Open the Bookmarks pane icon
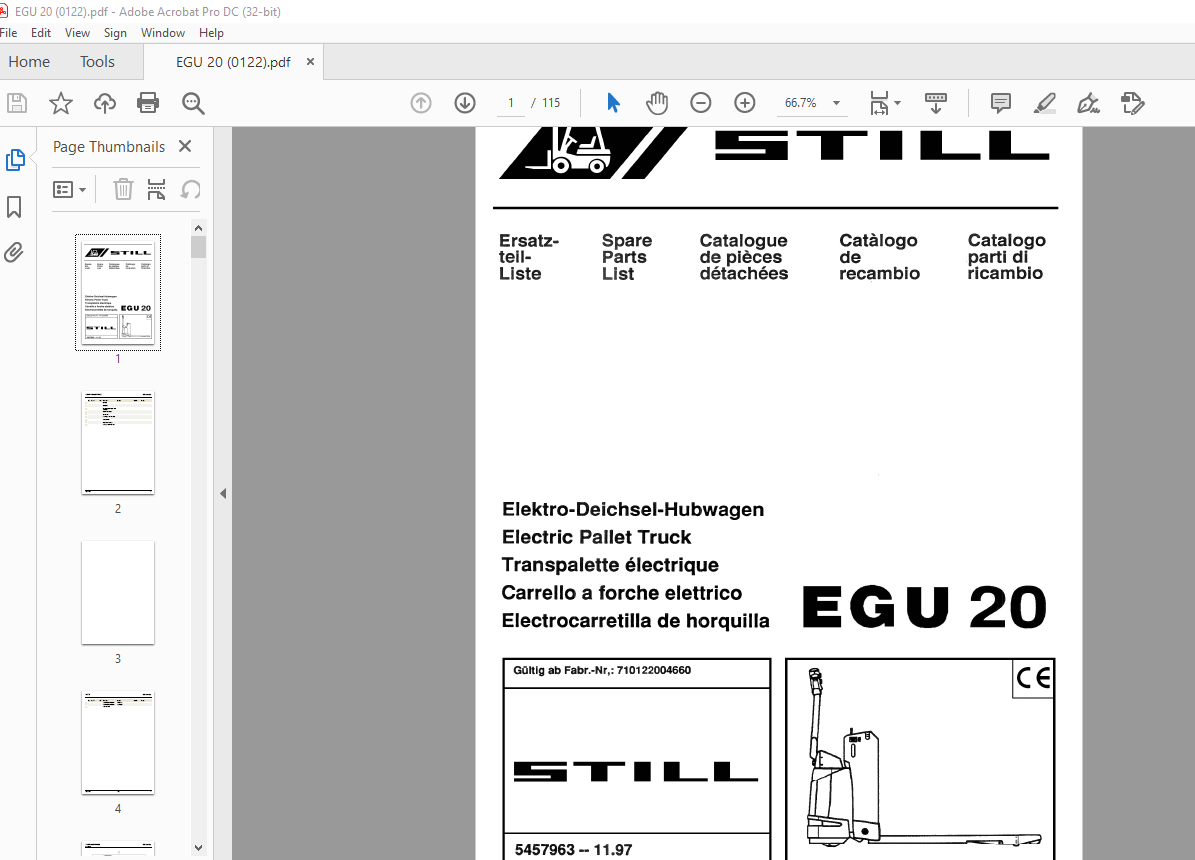 point(14,207)
